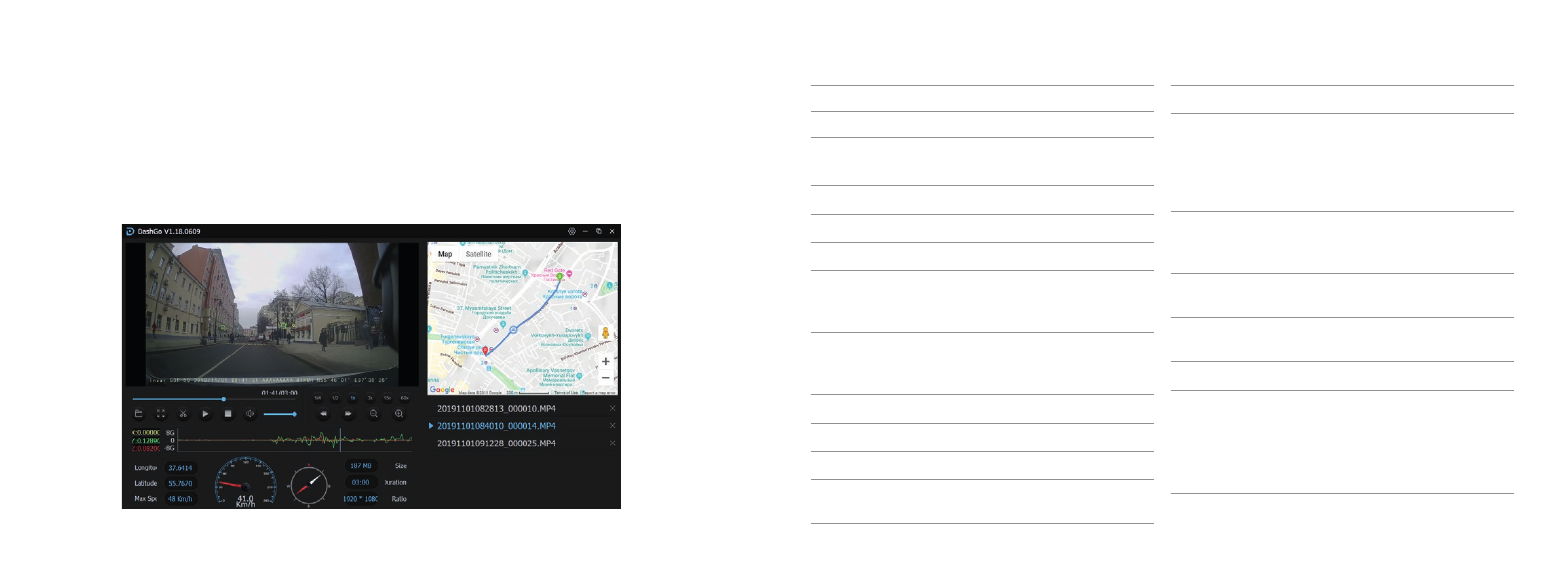Remove 20191101091228_000025.MP4 from playlist
1542x567 pixels.
[x=612, y=443]
